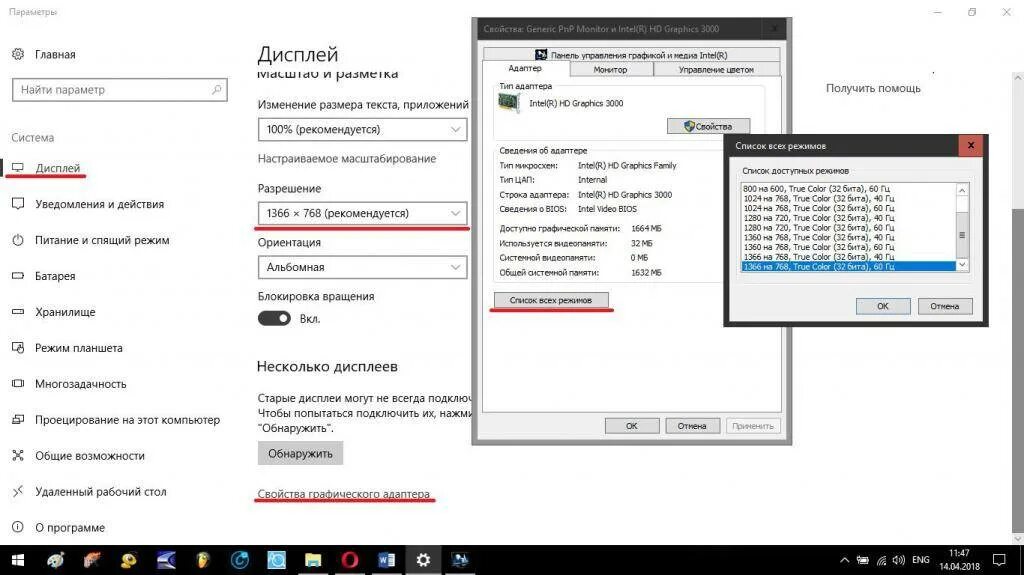Select 1024 на 768, 40 Гц mode
The image size is (1024, 575).
(x=848, y=198)
